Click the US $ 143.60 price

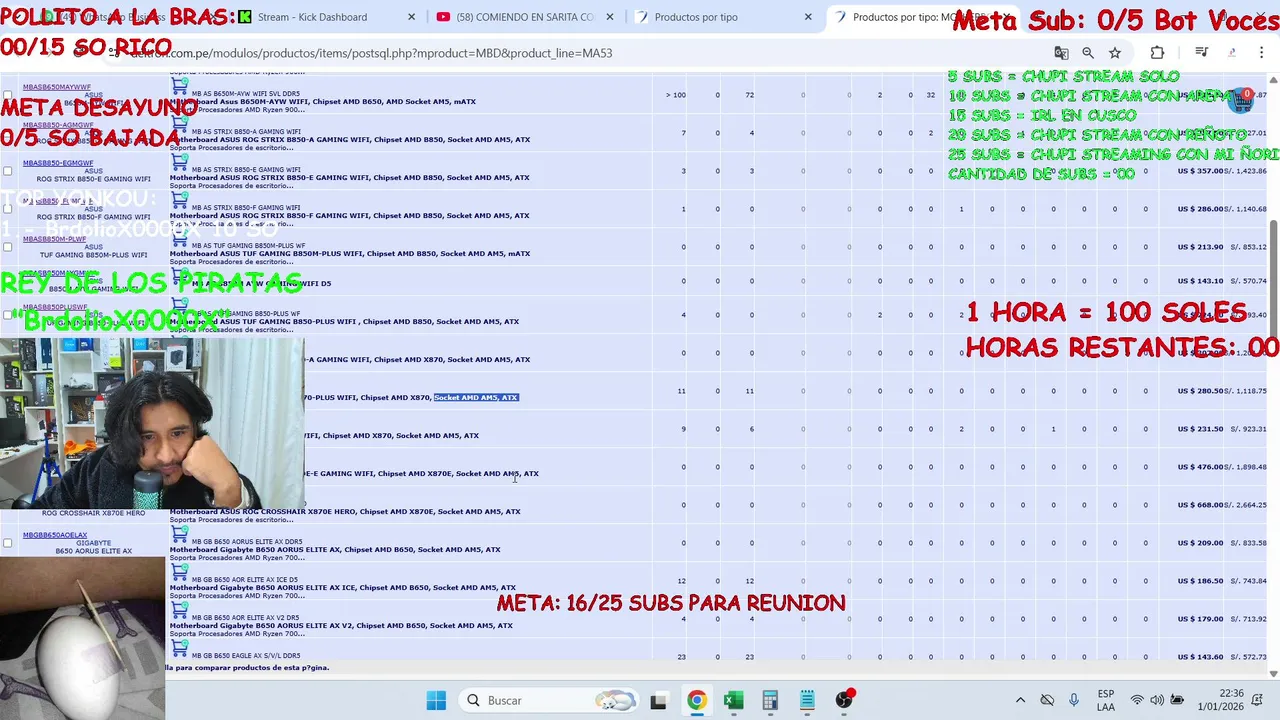click(x=1201, y=657)
